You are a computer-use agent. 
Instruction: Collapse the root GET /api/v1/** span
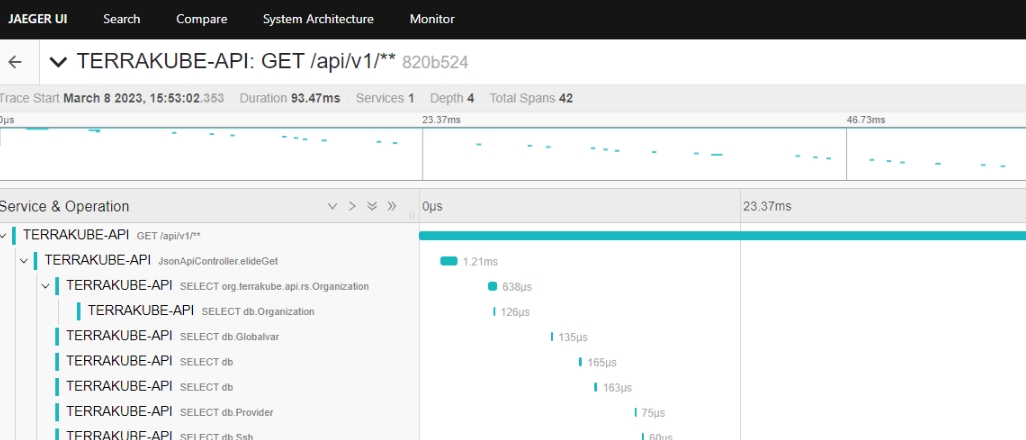[x=5, y=236]
